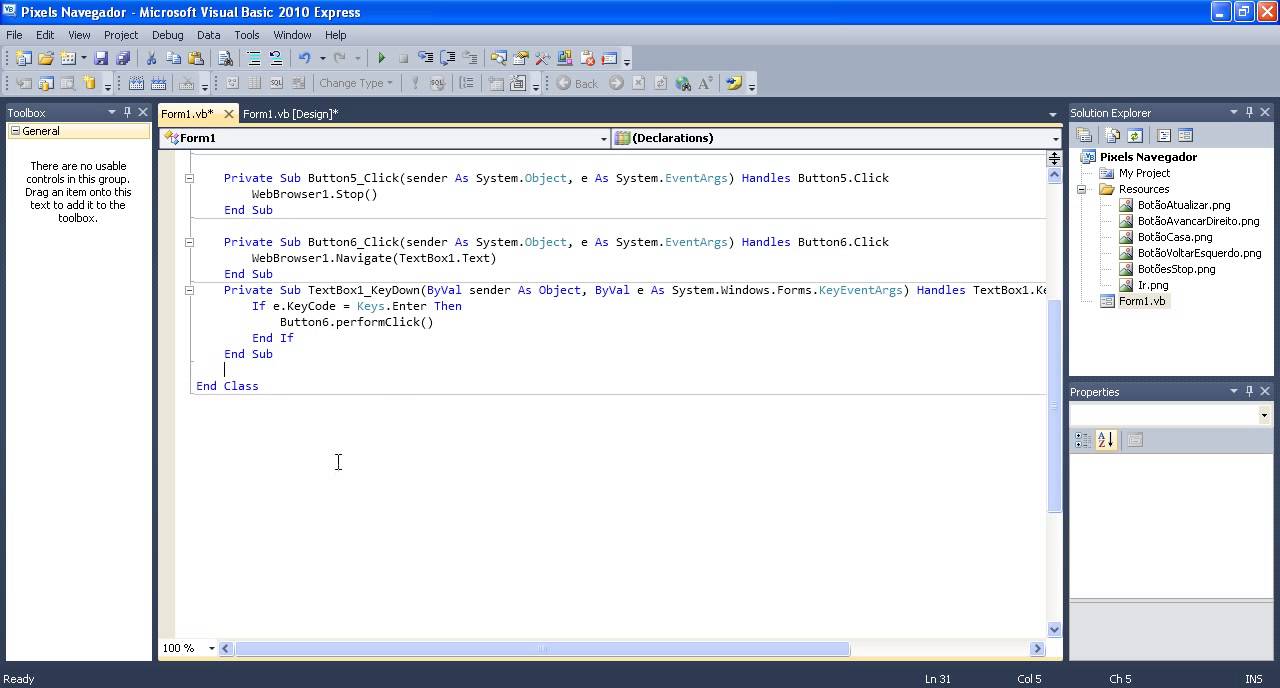
Task: Click the horizontal scrollbar thumb in editor
Action: tap(542, 648)
